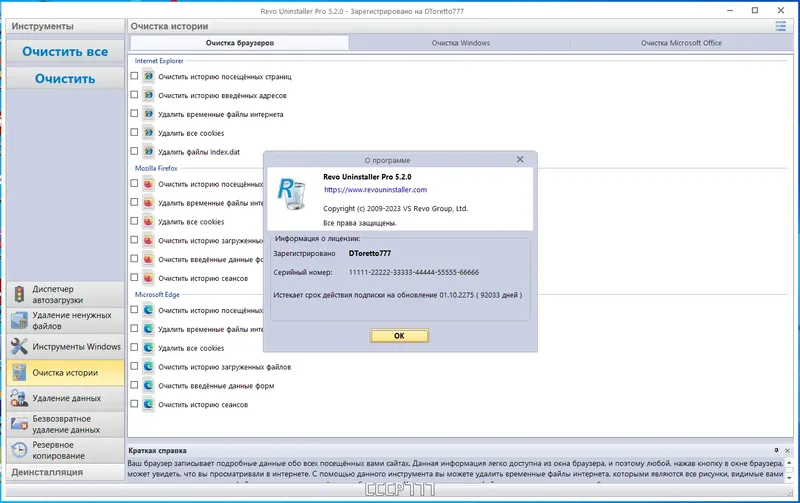Screen dimensions: 800x503
Task: Click IE icon beside Очистить историю введённых адресов
Action: (148, 95)
